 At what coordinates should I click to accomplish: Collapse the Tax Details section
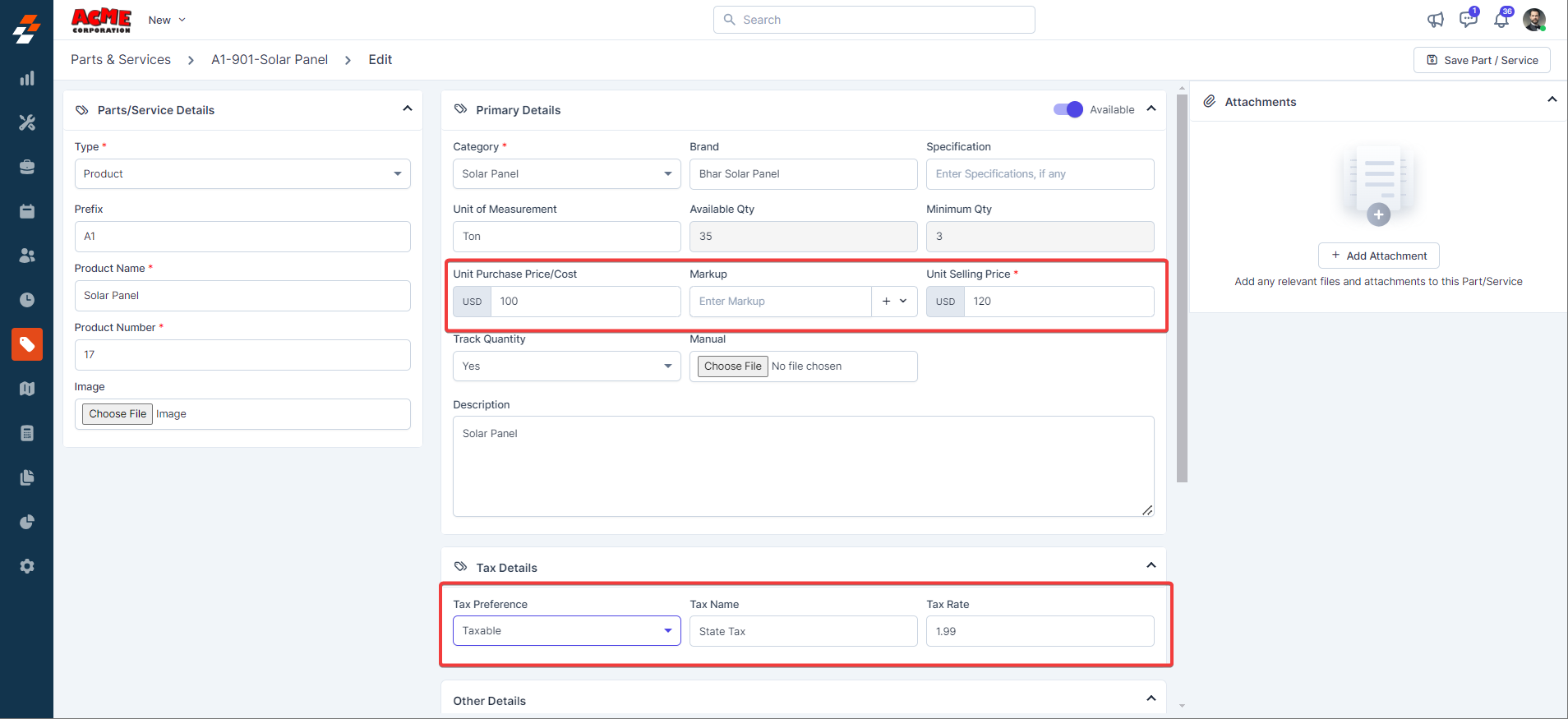(x=1151, y=565)
